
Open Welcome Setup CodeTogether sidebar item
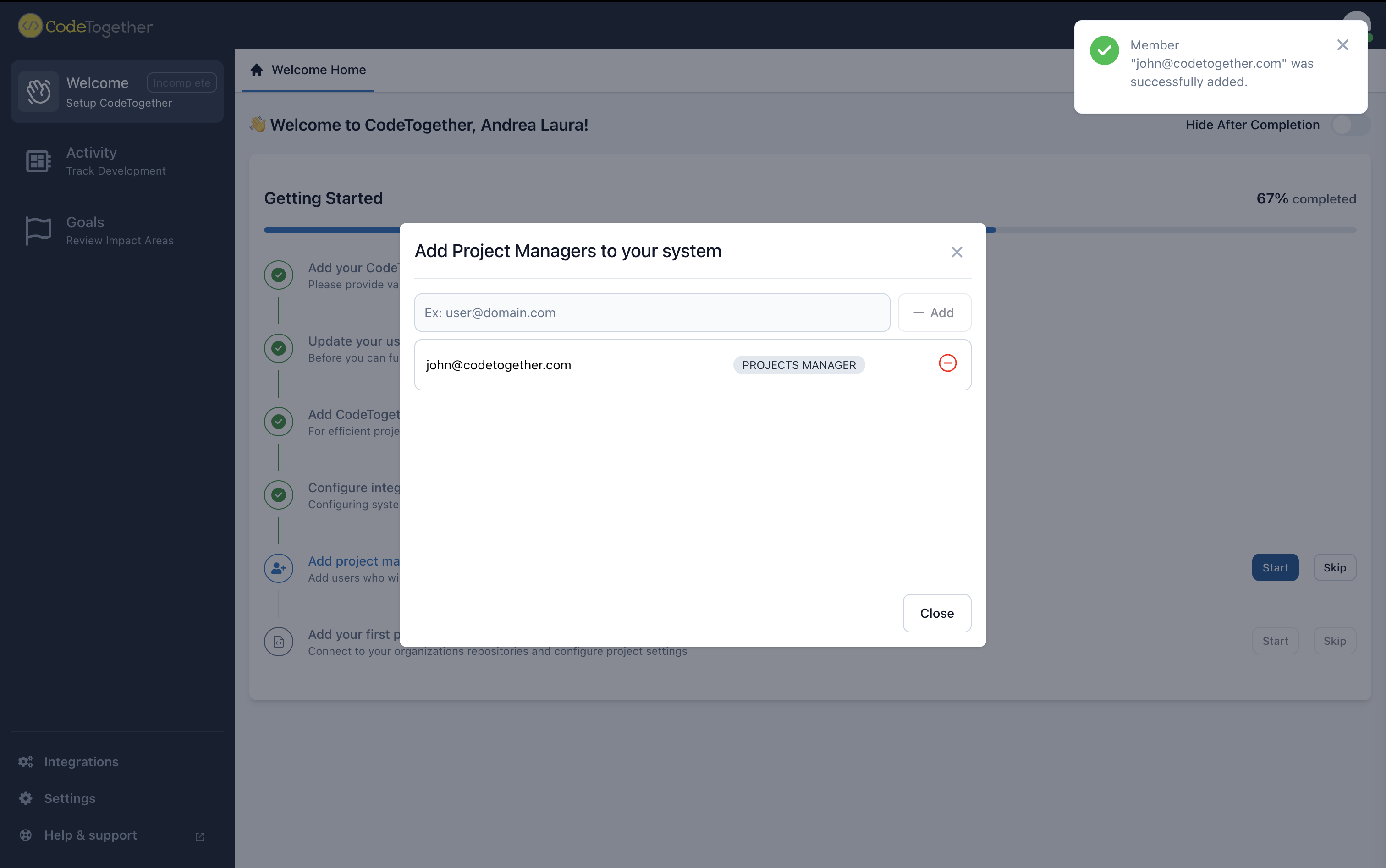(117, 91)
